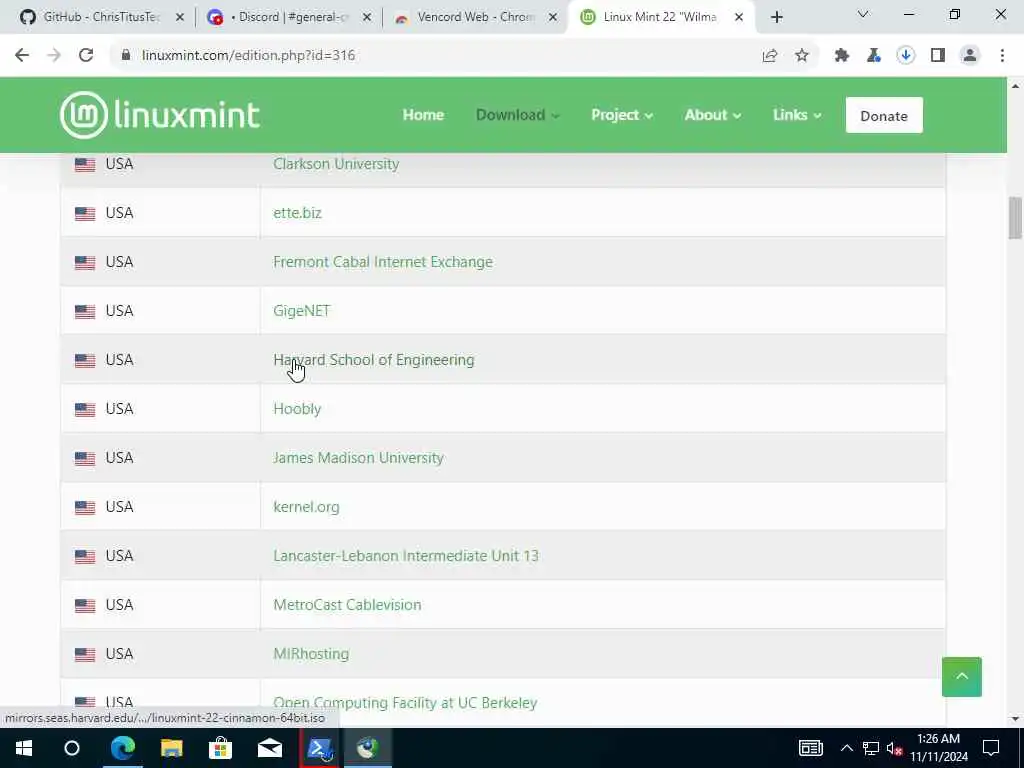Open the Extensions puzzle icon
Image resolution: width=1024 pixels, height=768 pixels.
(x=842, y=56)
